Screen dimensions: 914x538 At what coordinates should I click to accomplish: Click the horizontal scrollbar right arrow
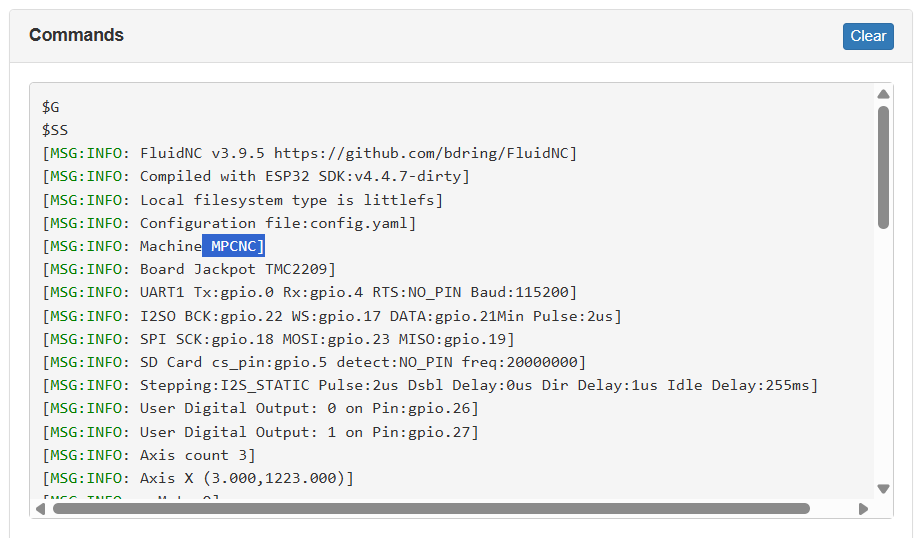point(863,509)
